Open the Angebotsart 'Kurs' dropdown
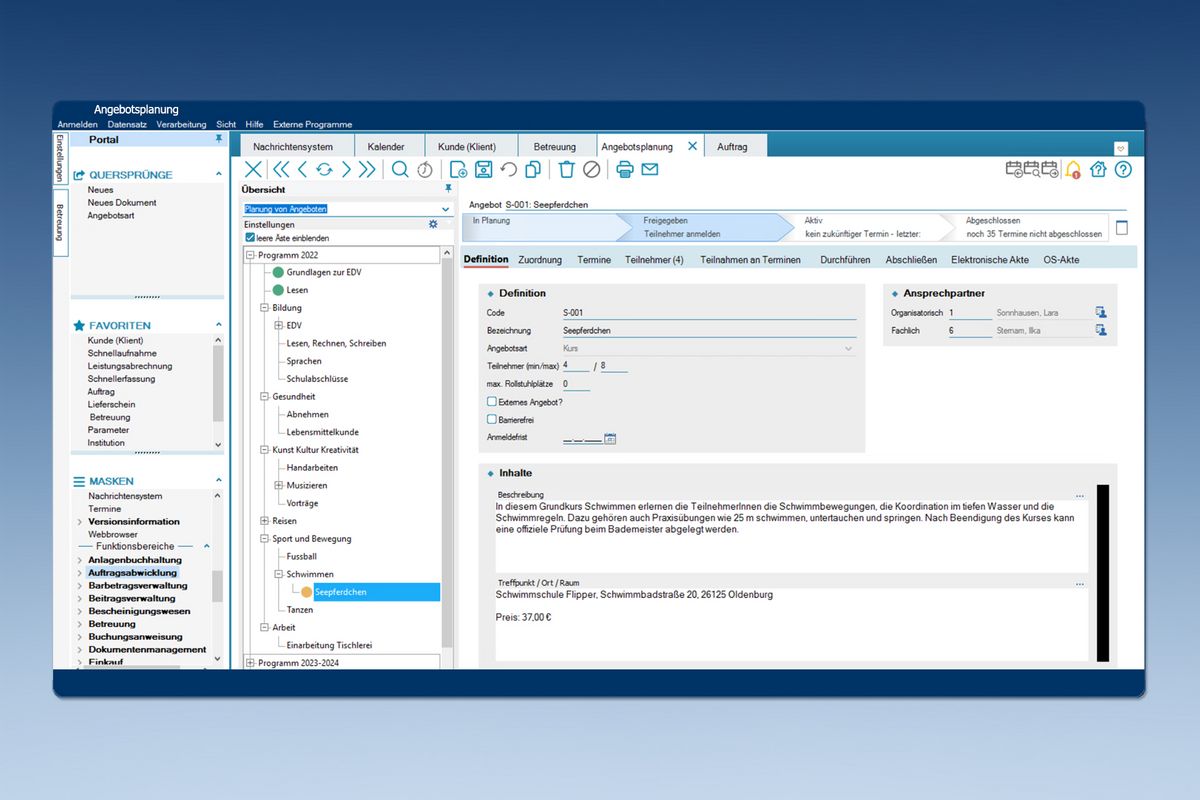The height and width of the screenshot is (800, 1200). 848,348
